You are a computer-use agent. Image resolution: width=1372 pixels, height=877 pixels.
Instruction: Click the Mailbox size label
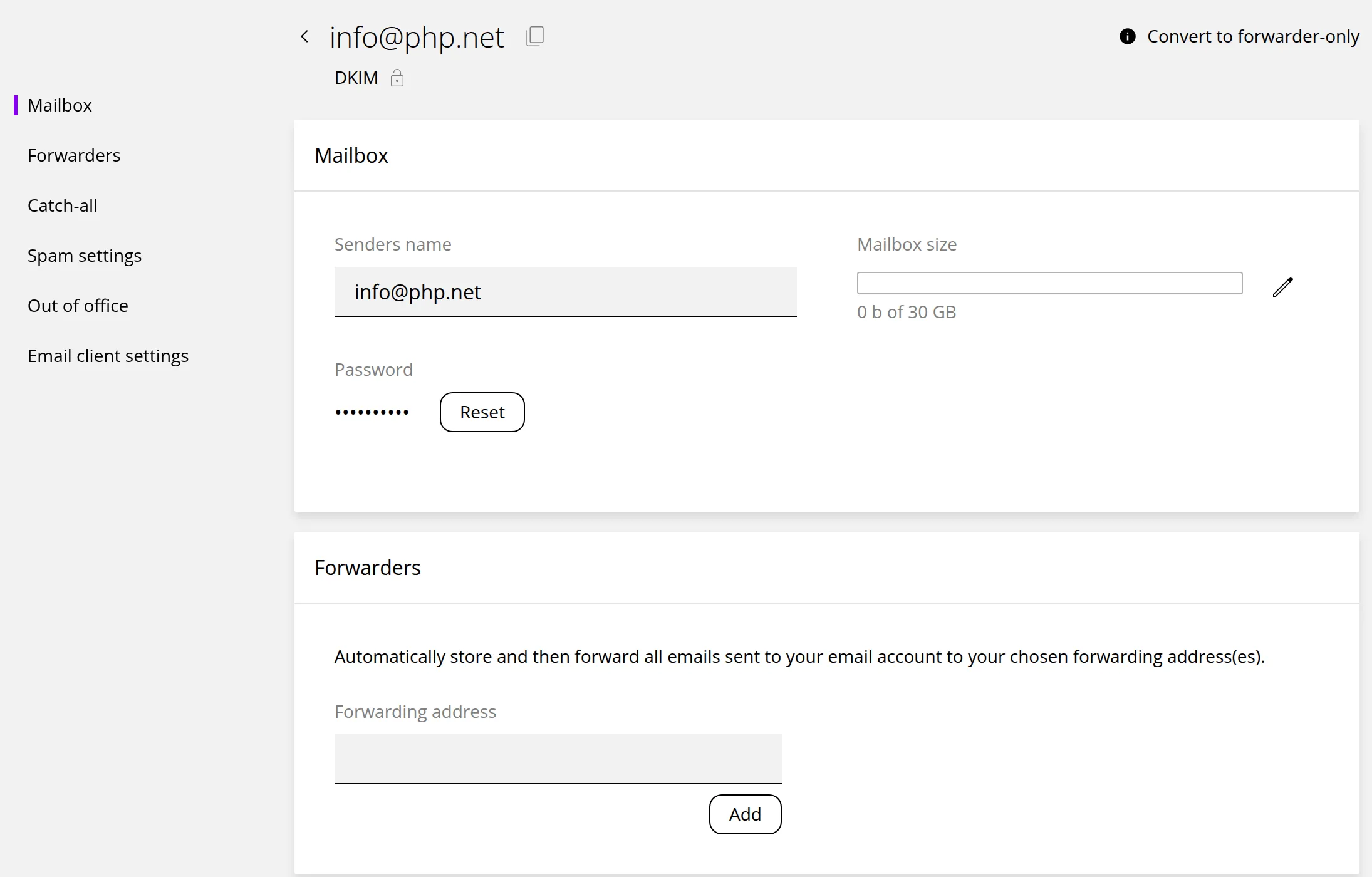907,244
